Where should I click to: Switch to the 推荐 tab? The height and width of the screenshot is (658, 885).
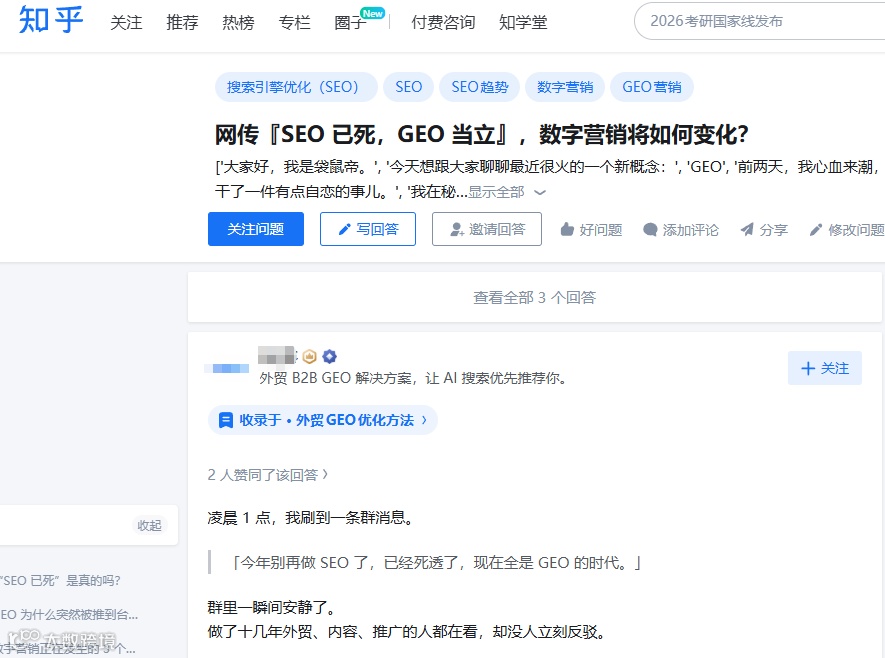pos(182,23)
